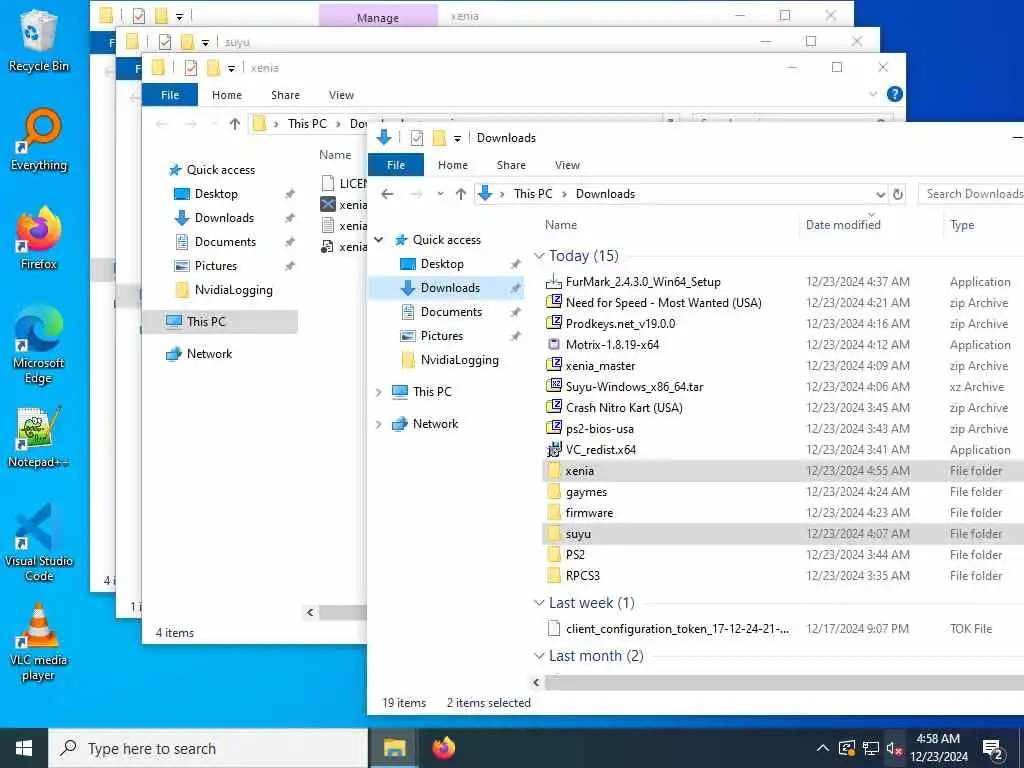This screenshot has width=1024, height=768.
Task: Select Desktop in Downloads sidebar
Action: point(442,264)
